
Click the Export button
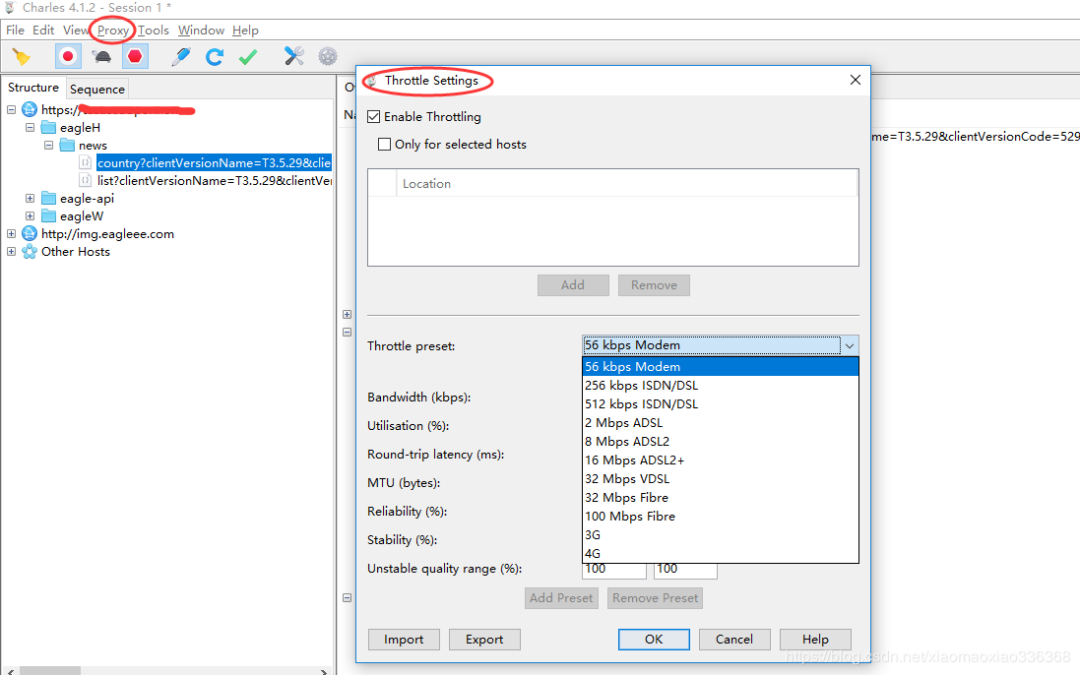[x=484, y=639]
